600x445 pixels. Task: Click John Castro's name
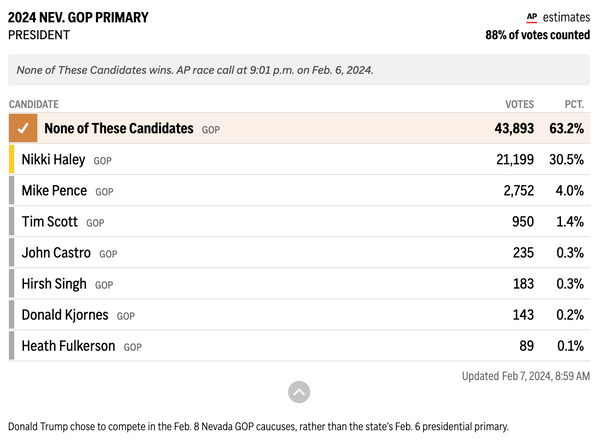(x=56, y=253)
